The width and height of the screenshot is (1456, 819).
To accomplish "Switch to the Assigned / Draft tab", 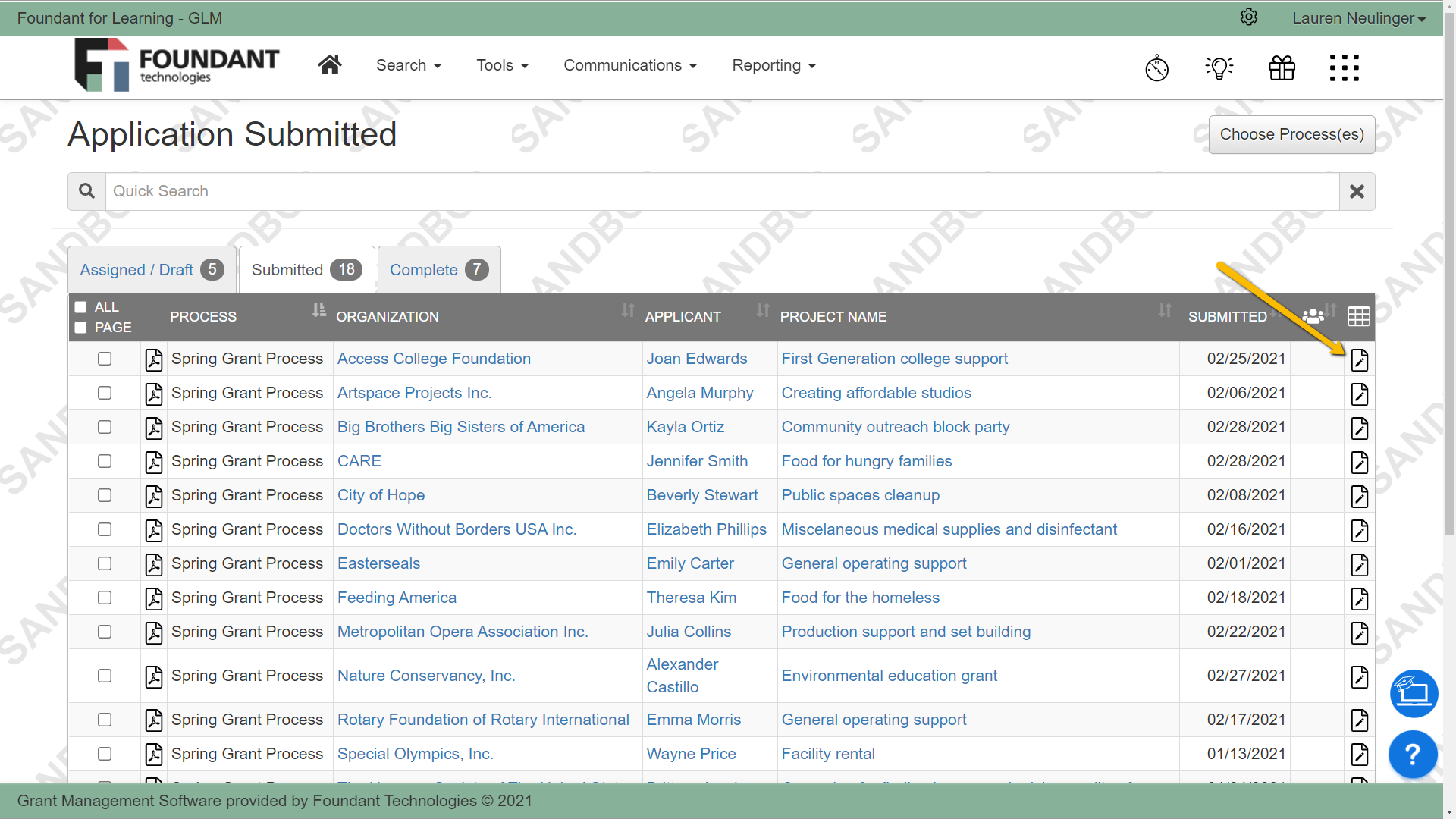I will (x=152, y=270).
